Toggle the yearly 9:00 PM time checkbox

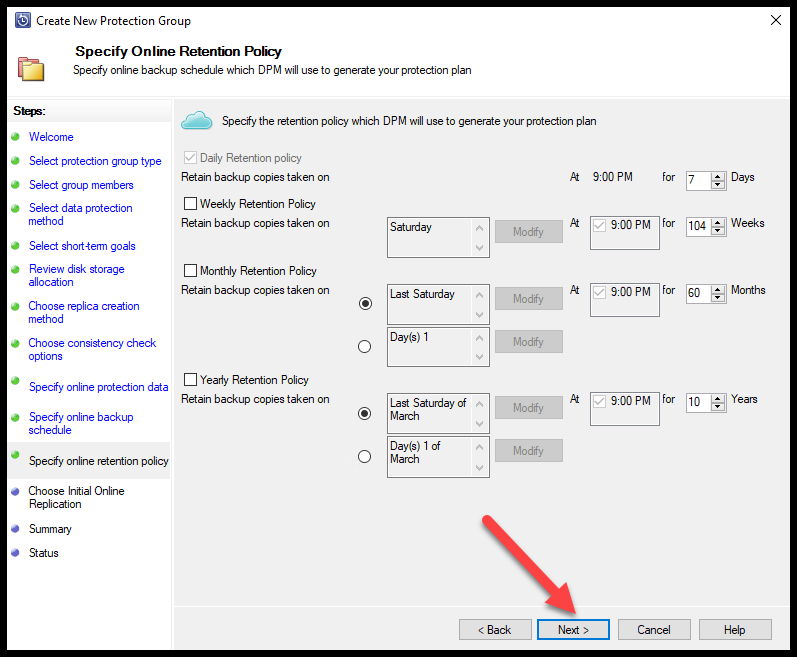tap(599, 401)
